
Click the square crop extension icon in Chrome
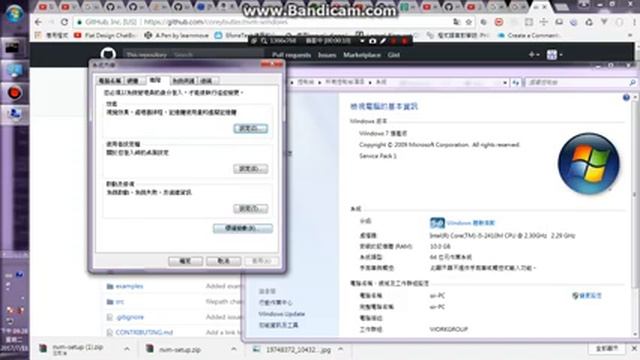click(529, 22)
